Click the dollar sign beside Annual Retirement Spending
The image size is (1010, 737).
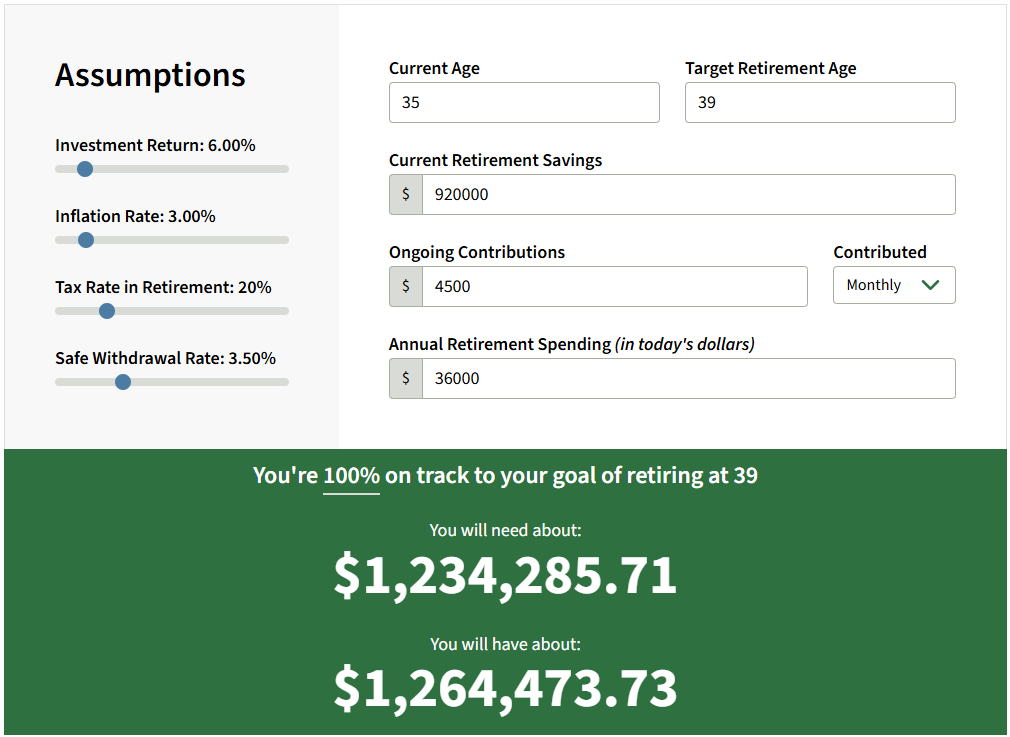406,379
